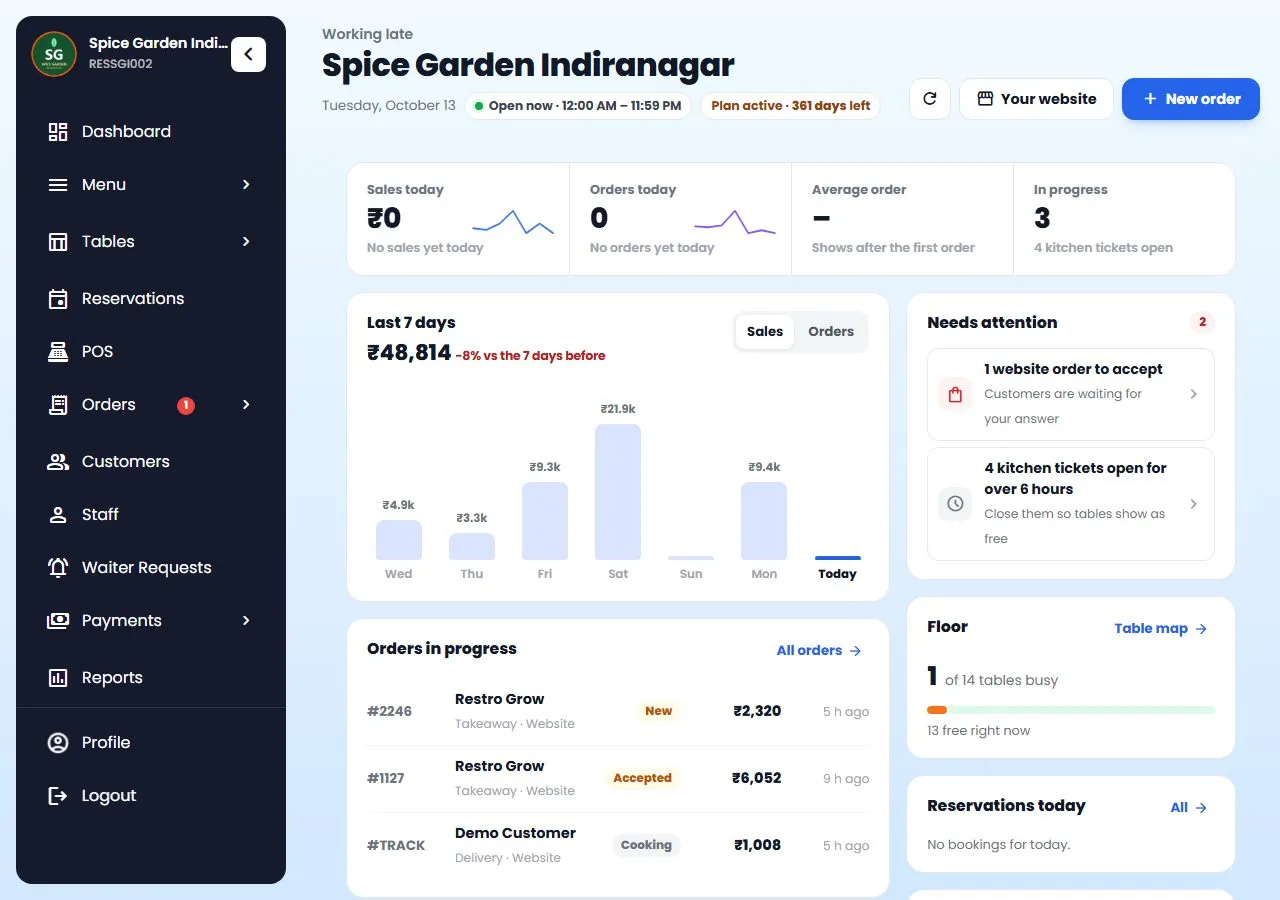Open the Table map link
Image resolution: width=1280 pixels, height=900 pixels.
1161,629
